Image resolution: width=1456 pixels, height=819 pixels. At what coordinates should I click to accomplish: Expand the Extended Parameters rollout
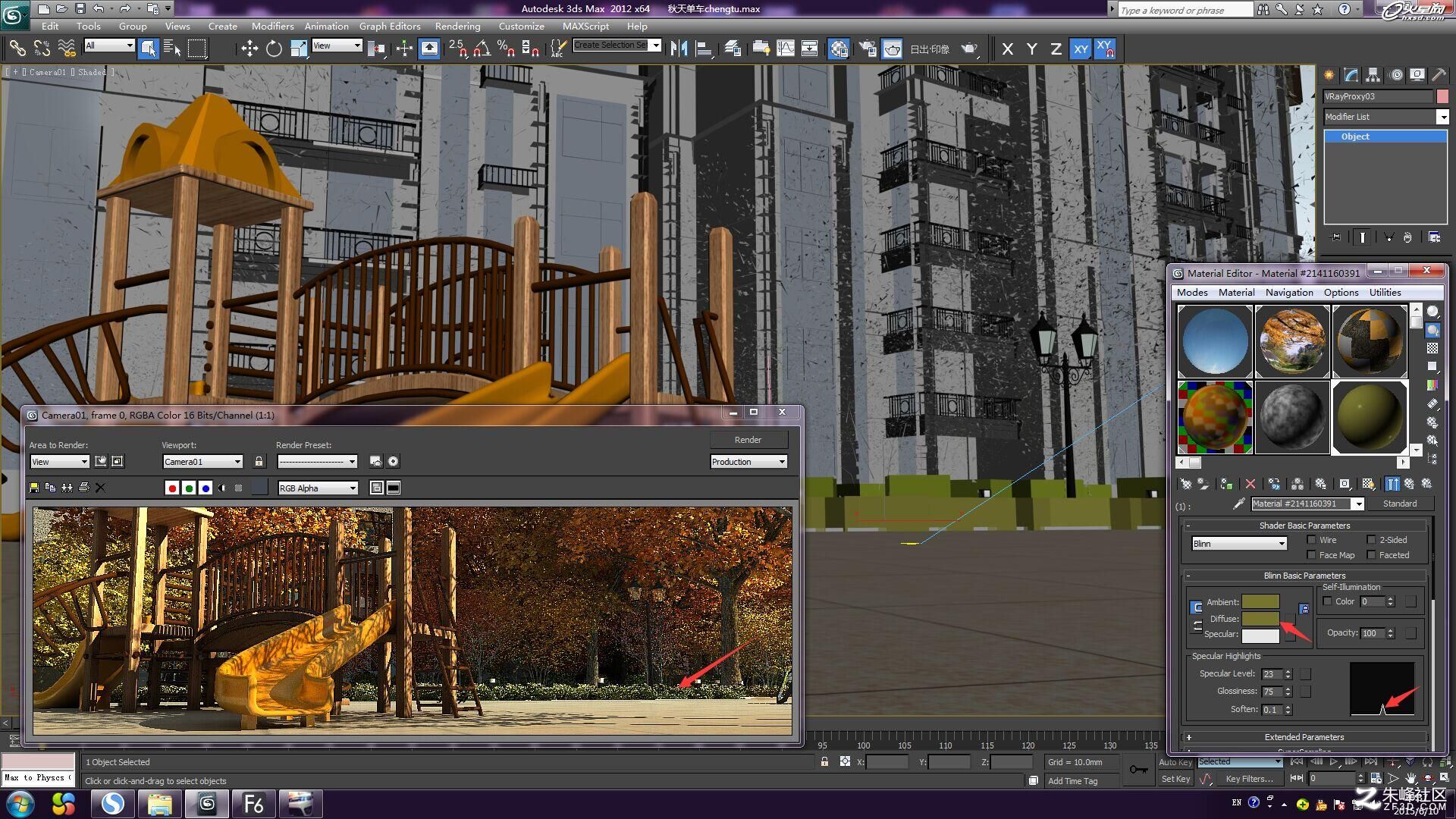click(1304, 737)
